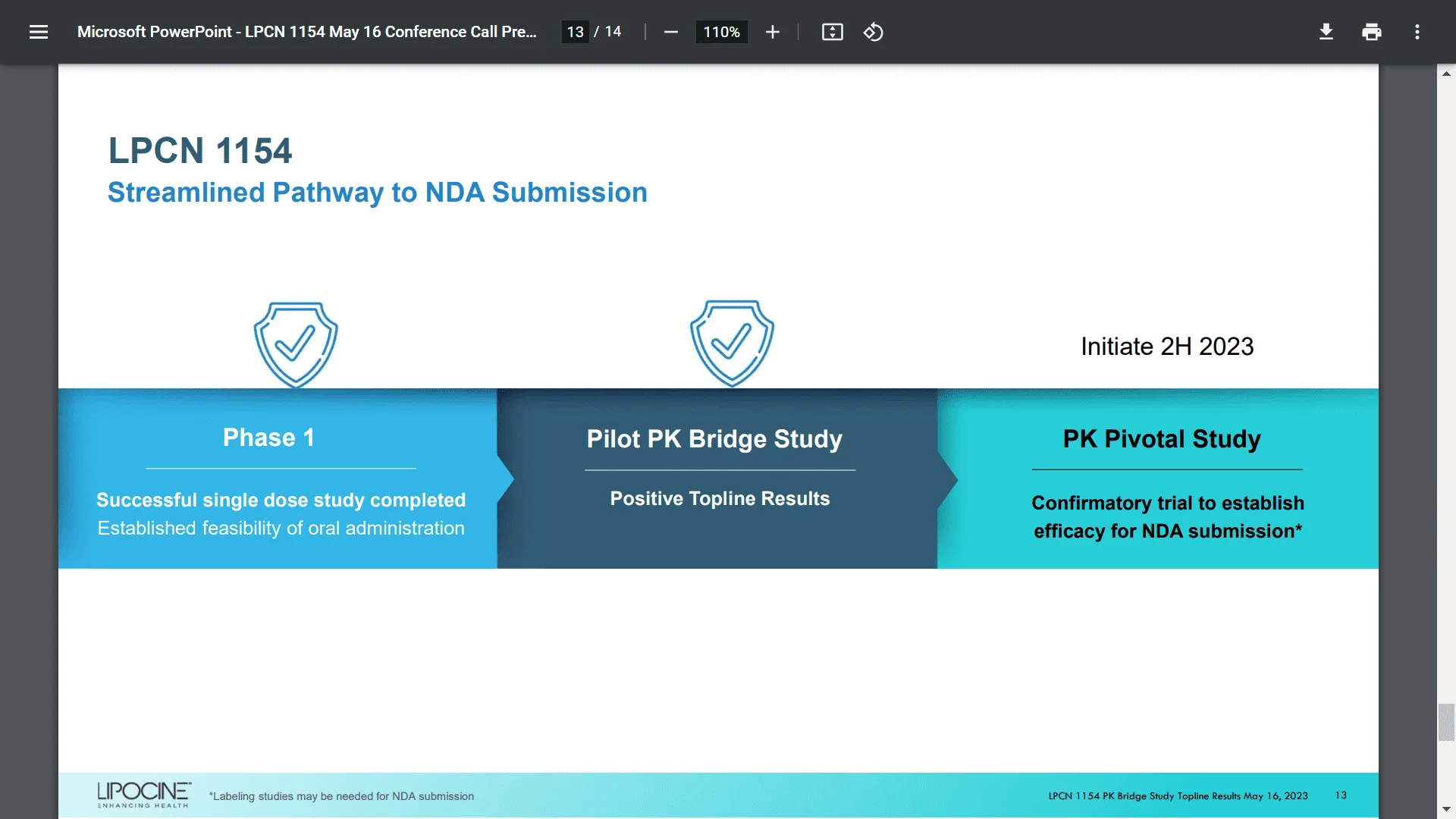Click 'efficacy for NDA submission*' line
Image resolution: width=1456 pixels, height=819 pixels.
(1167, 531)
